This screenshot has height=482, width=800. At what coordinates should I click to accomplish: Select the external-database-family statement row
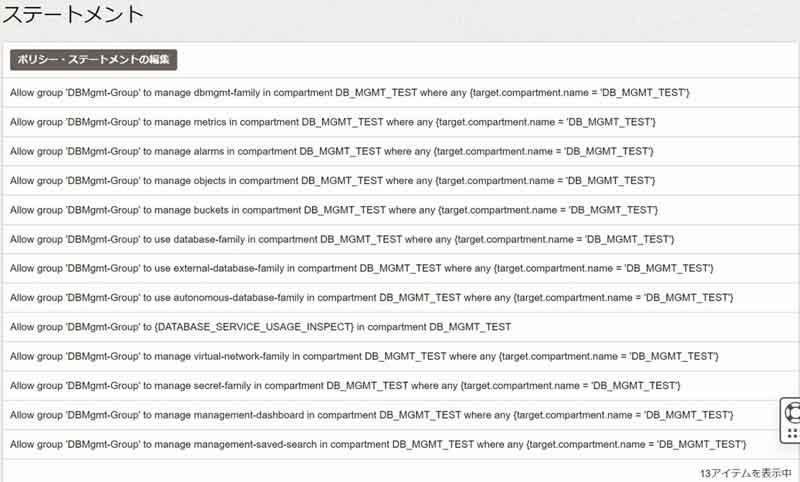[400, 268]
